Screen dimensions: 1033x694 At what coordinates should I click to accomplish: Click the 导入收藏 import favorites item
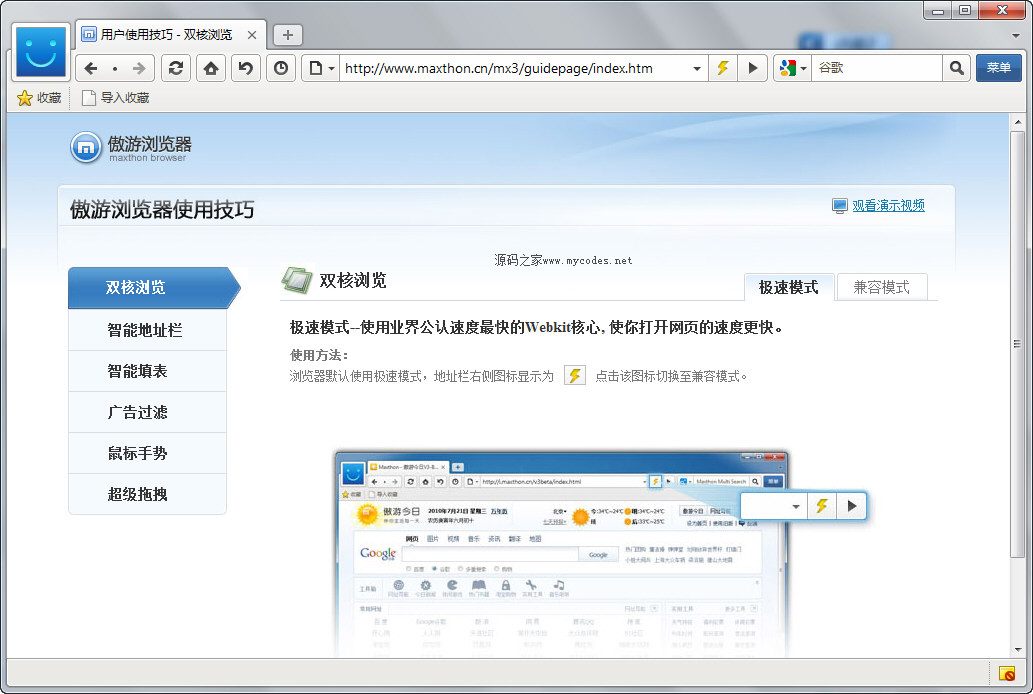[115, 98]
